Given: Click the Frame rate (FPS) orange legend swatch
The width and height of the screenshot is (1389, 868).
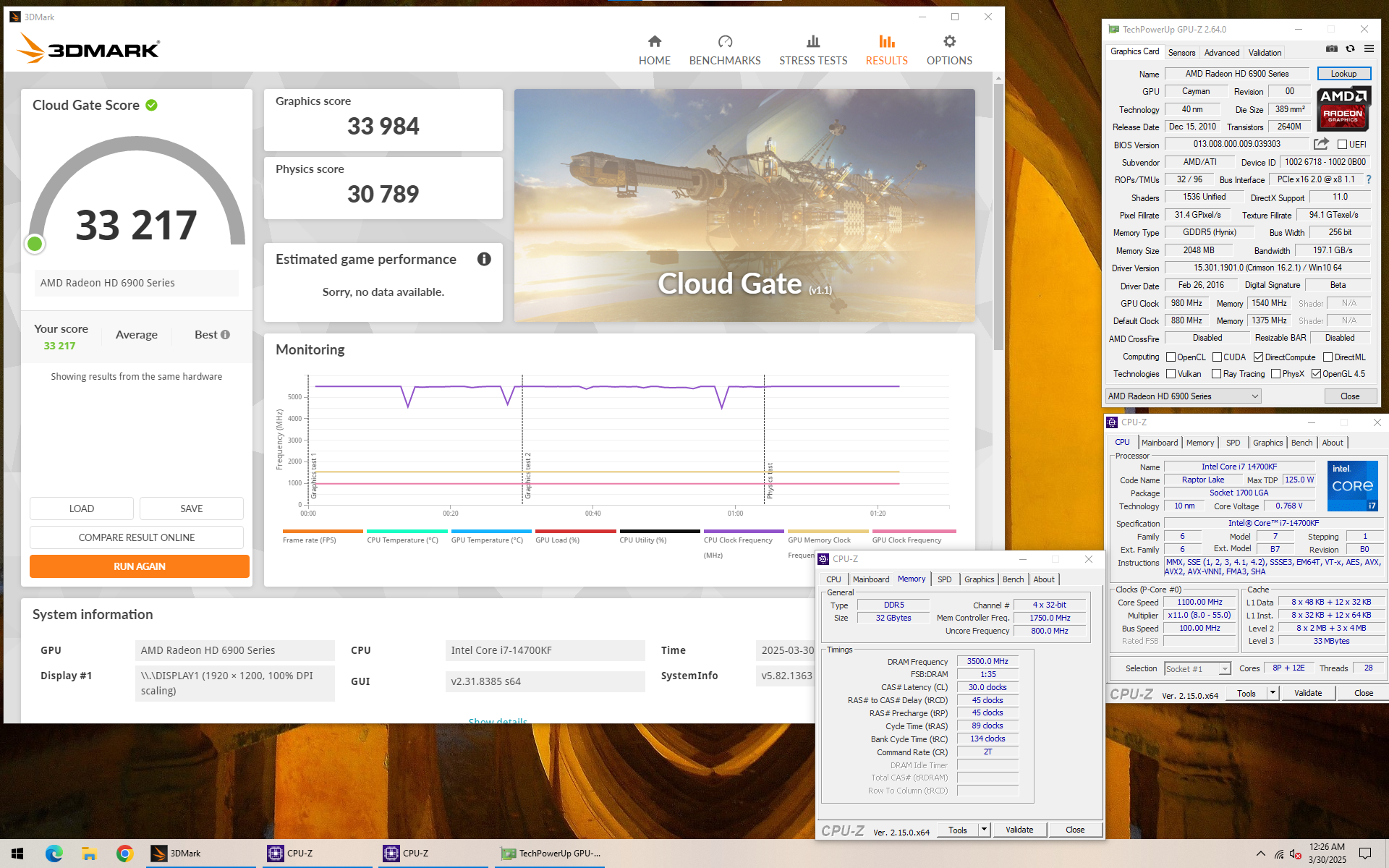Looking at the screenshot, I should (323, 532).
